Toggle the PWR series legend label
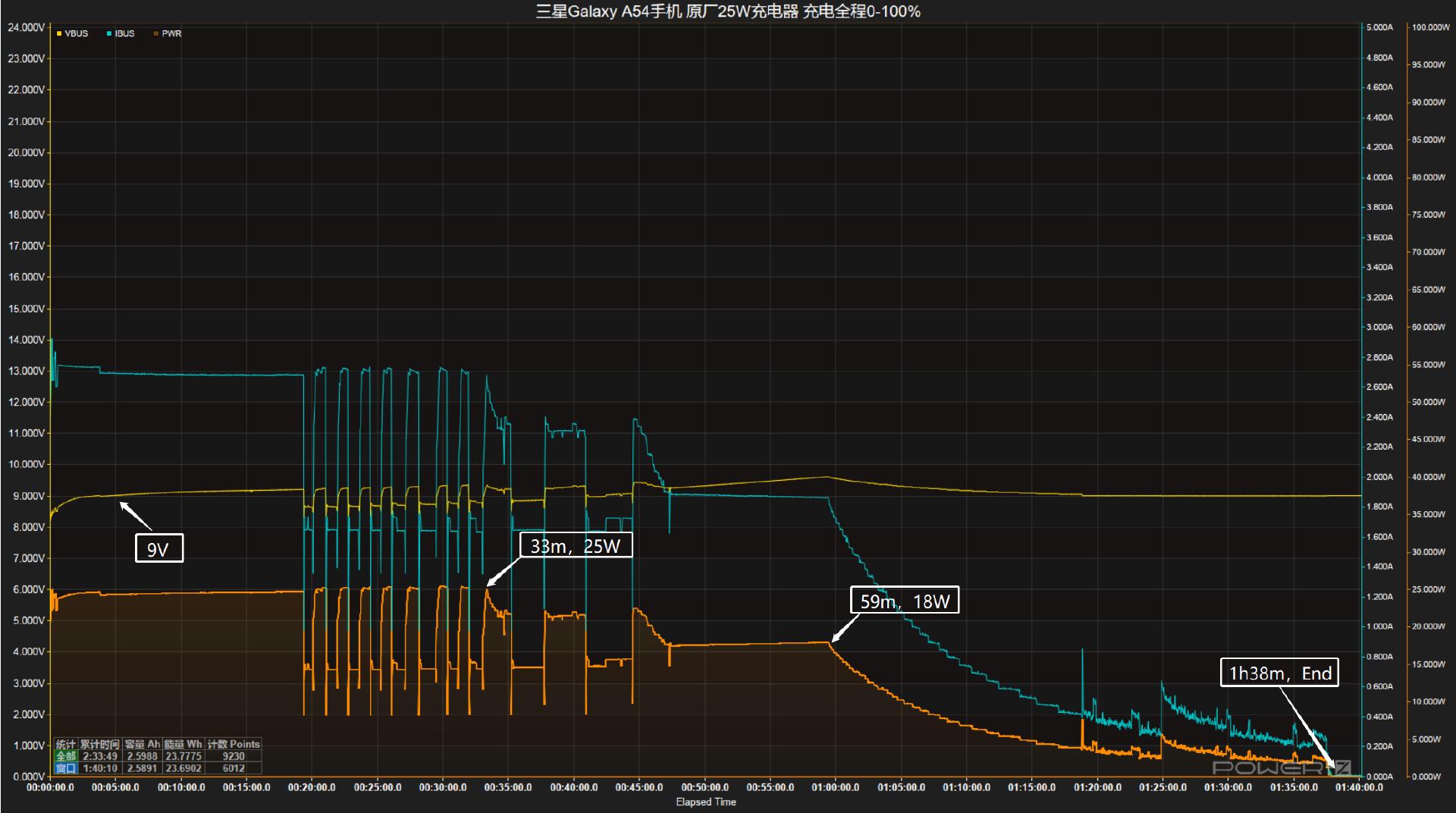1456x813 pixels. [x=171, y=33]
